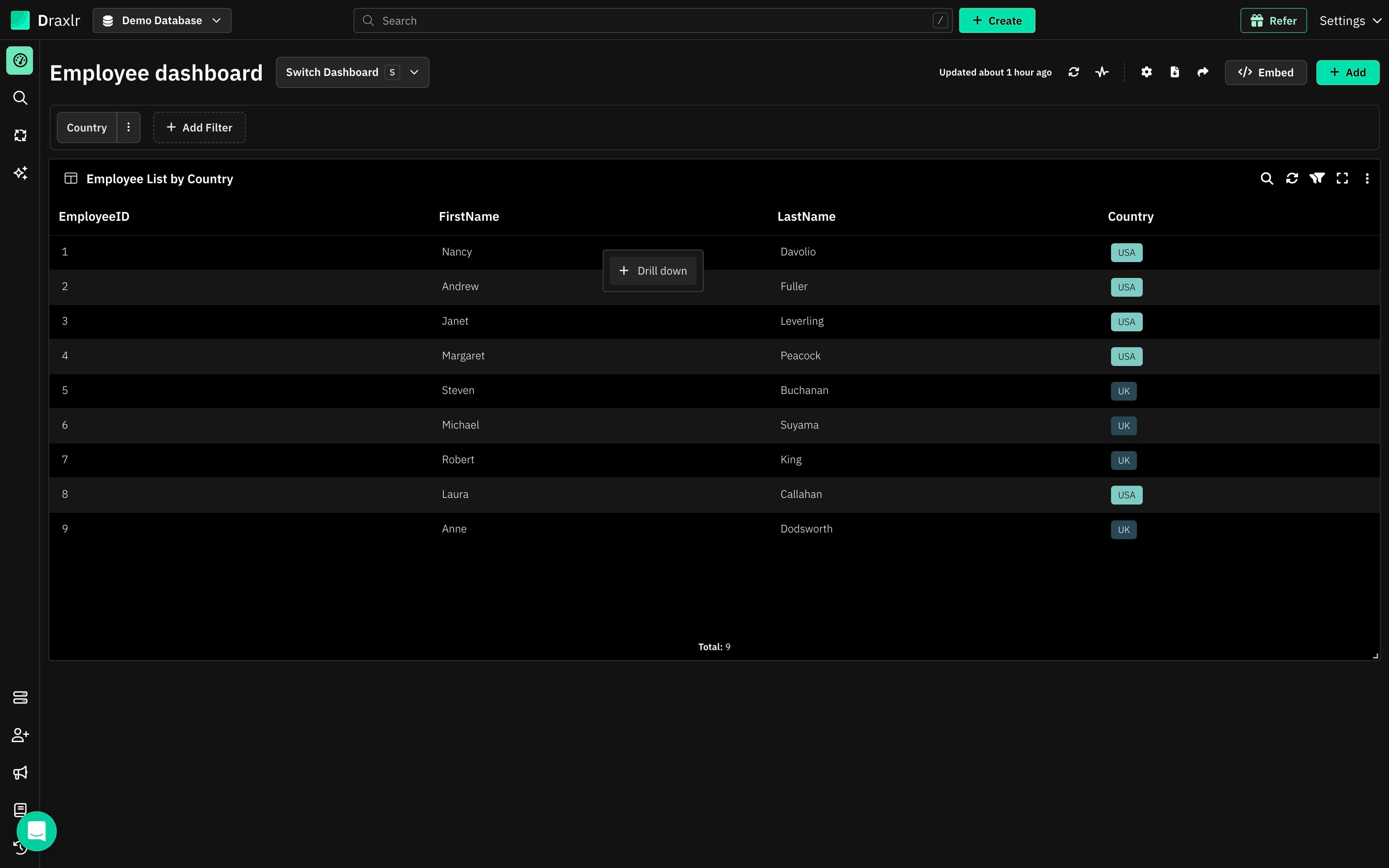Click the widget filter funnel icon
Screen dimensions: 1389x868
pyautogui.click(x=1317, y=179)
